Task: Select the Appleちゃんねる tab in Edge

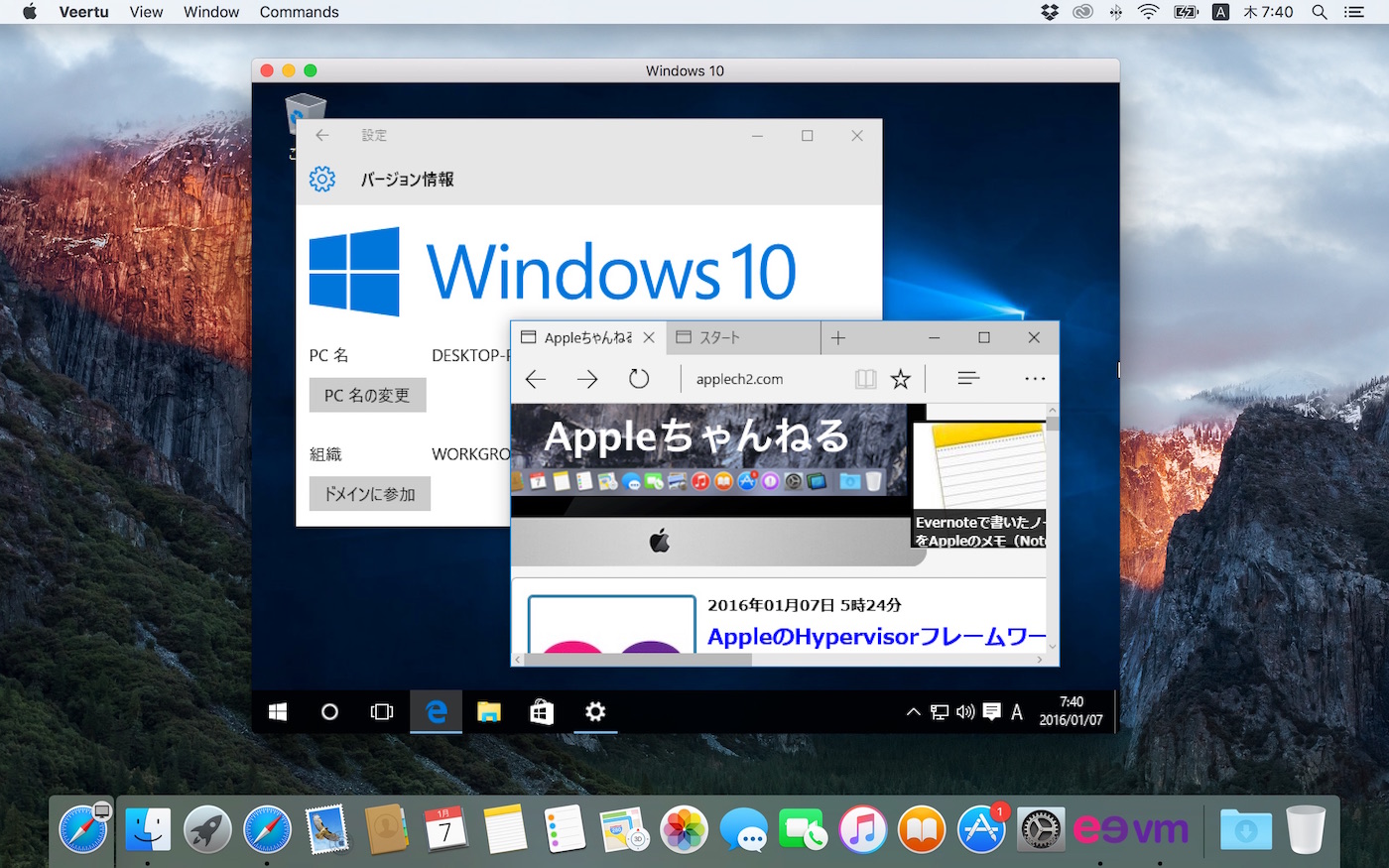Action: pyautogui.click(x=588, y=337)
